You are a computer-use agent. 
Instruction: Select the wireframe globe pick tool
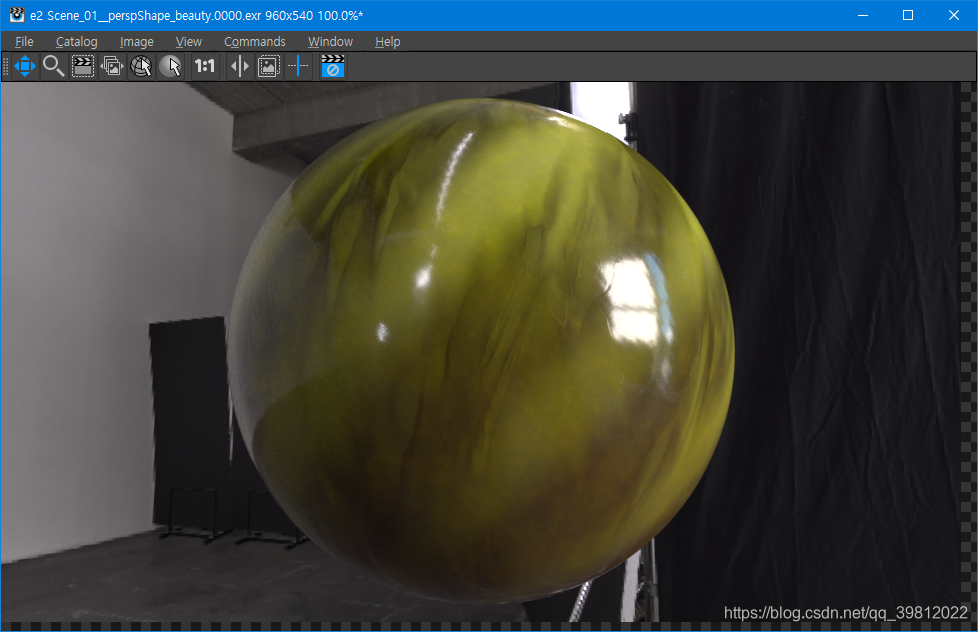pyautogui.click(x=141, y=66)
